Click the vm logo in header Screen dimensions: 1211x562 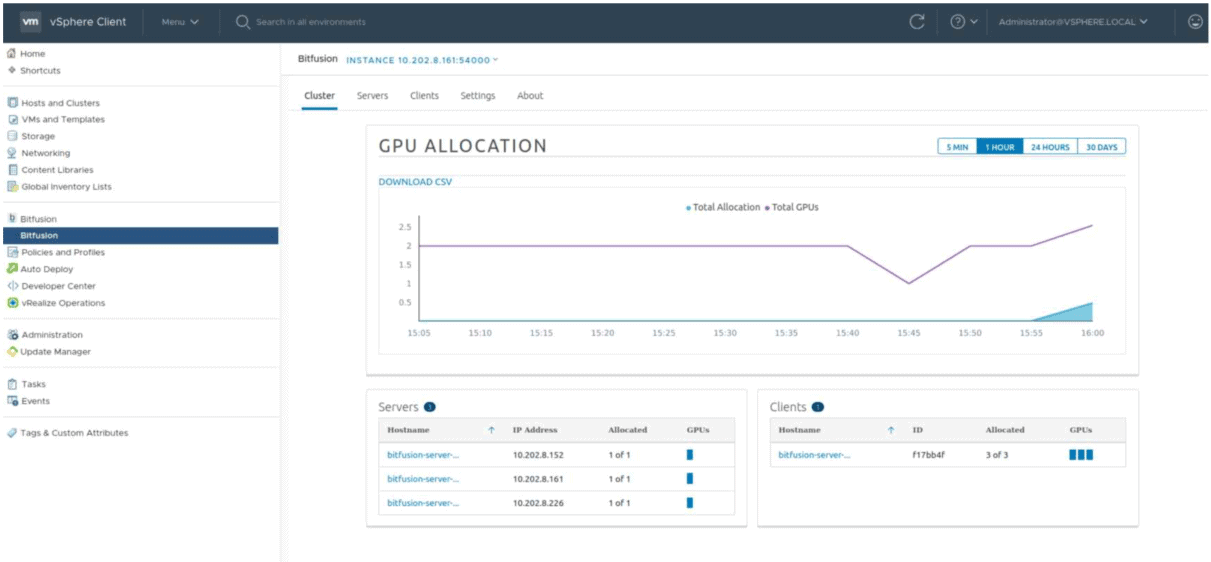point(31,22)
